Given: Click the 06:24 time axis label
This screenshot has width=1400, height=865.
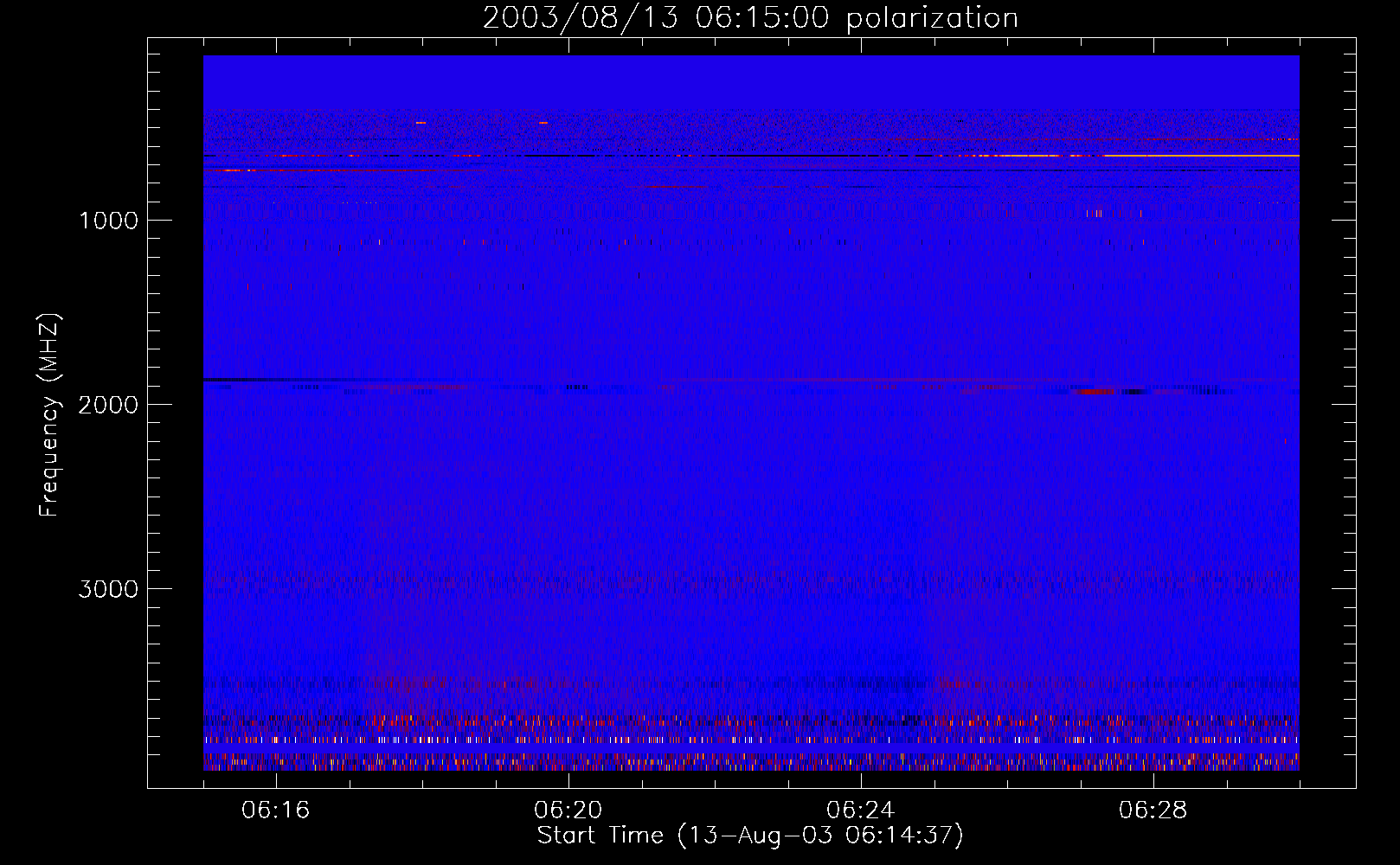Looking at the screenshot, I should click(860, 811).
